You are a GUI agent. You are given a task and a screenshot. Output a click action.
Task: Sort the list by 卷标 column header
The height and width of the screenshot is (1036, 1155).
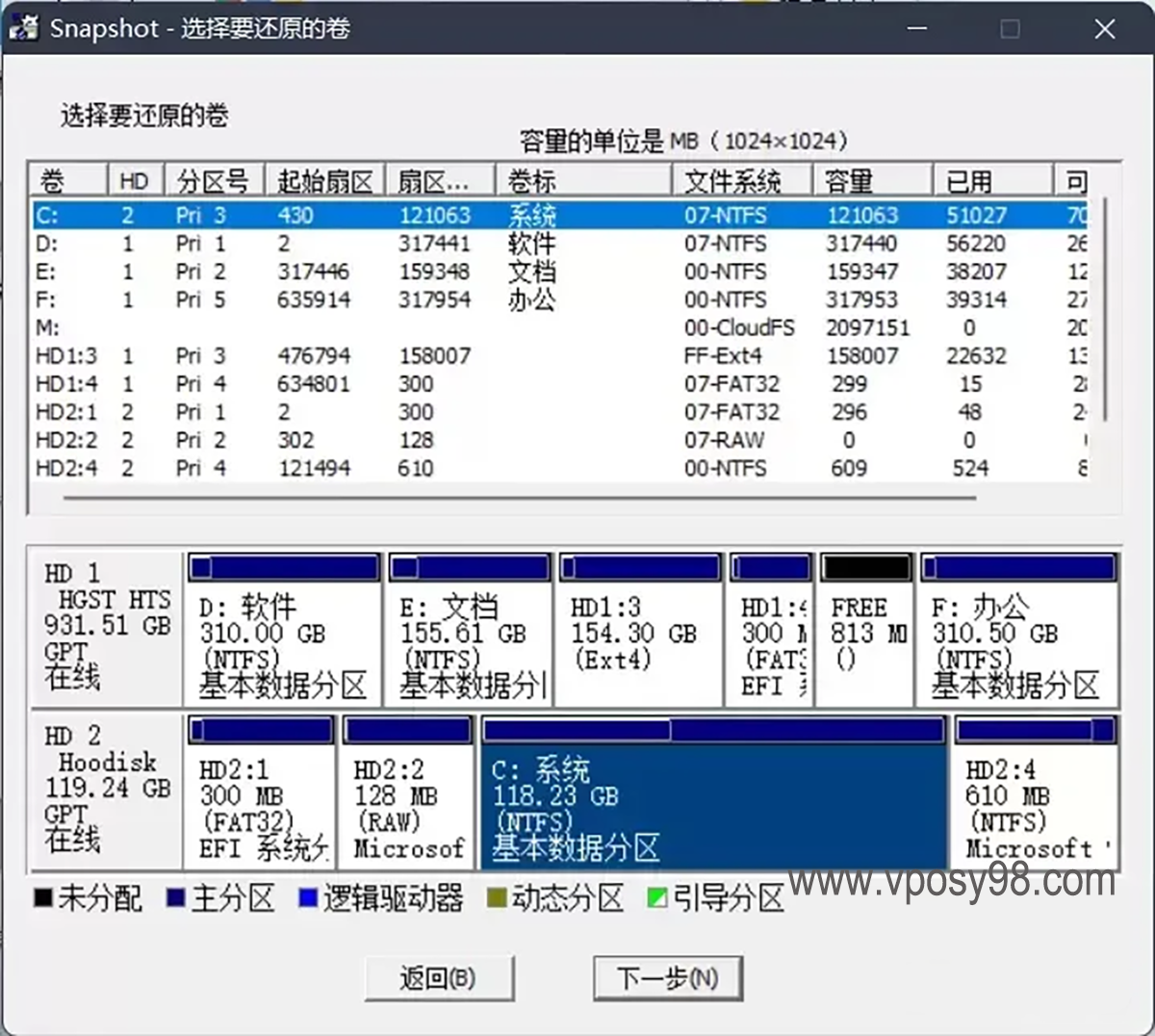click(583, 181)
